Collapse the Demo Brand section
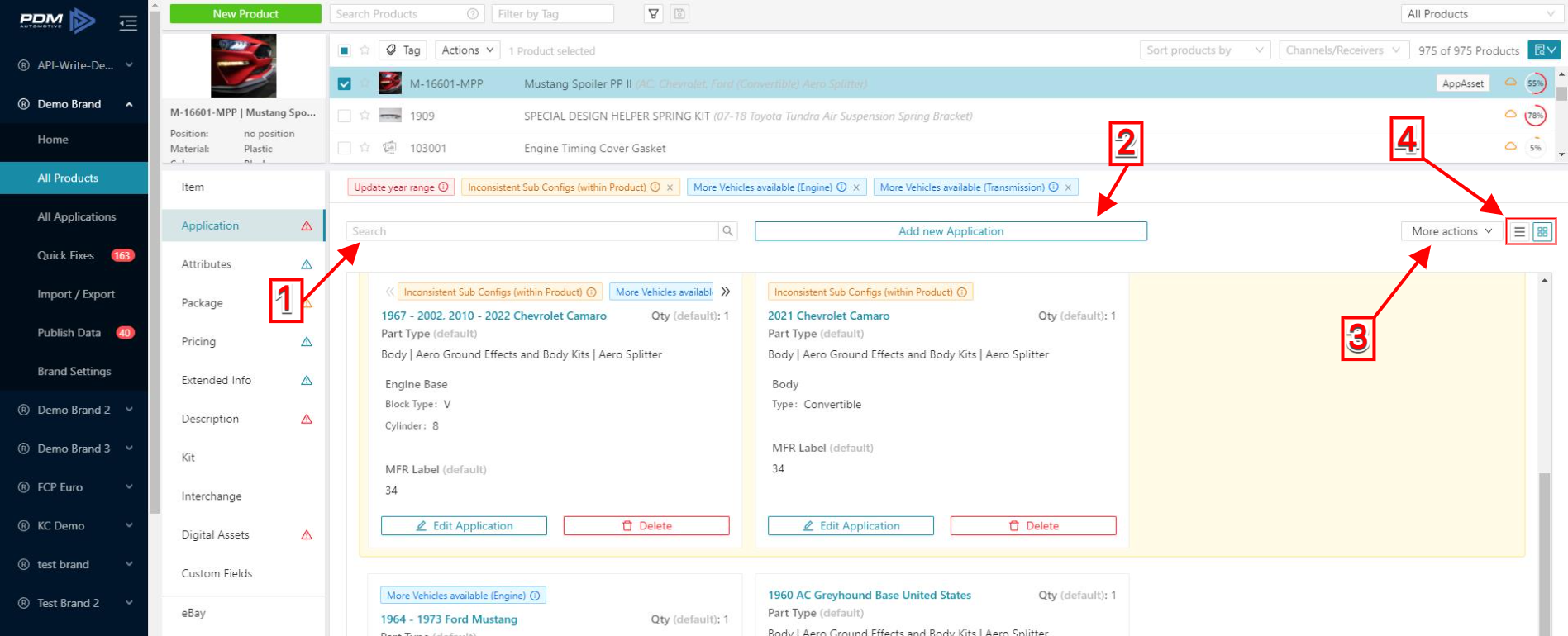The image size is (1568, 636). [x=129, y=104]
